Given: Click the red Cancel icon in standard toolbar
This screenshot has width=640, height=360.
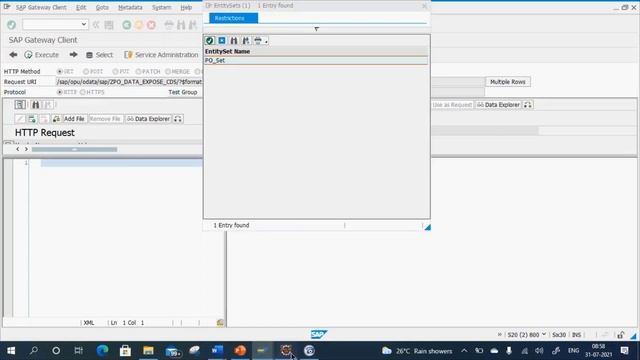Looking at the screenshot, I should tap(151, 25).
